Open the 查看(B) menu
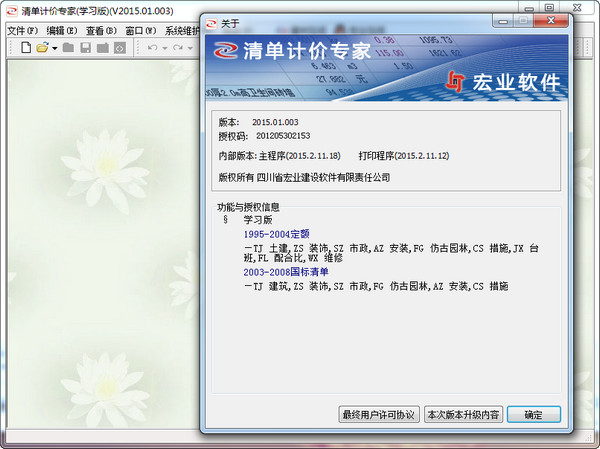The image size is (600, 449). coord(101,31)
